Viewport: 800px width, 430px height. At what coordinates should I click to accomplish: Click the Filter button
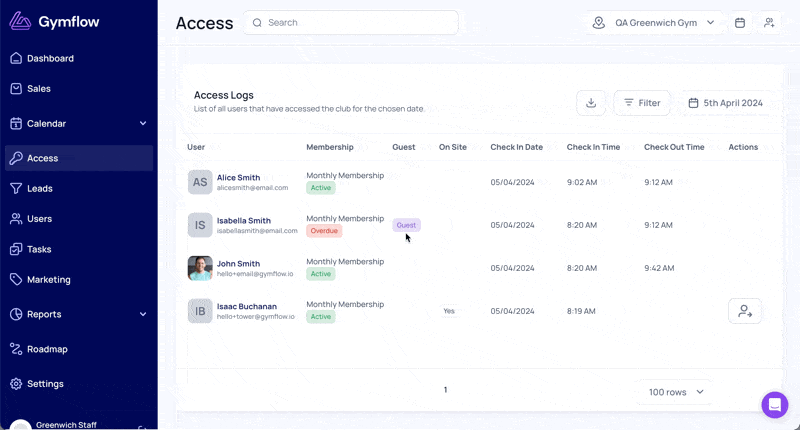click(641, 103)
